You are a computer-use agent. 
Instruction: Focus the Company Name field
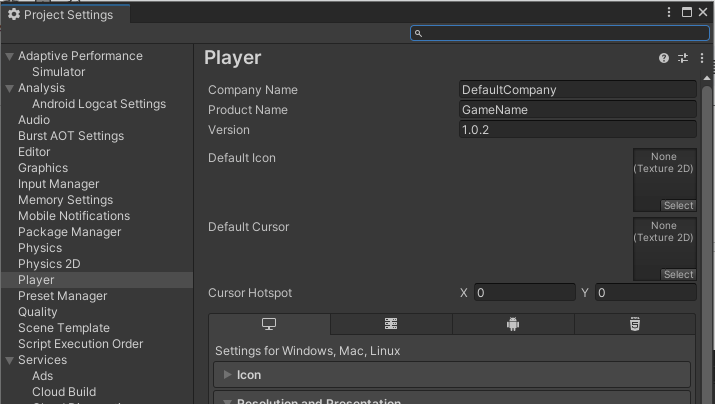click(x=578, y=90)
